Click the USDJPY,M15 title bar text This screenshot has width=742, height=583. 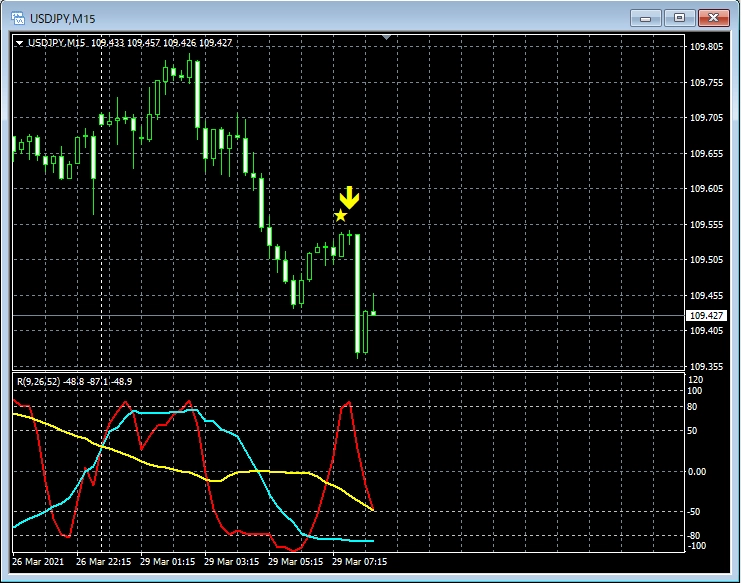point(63,17)
